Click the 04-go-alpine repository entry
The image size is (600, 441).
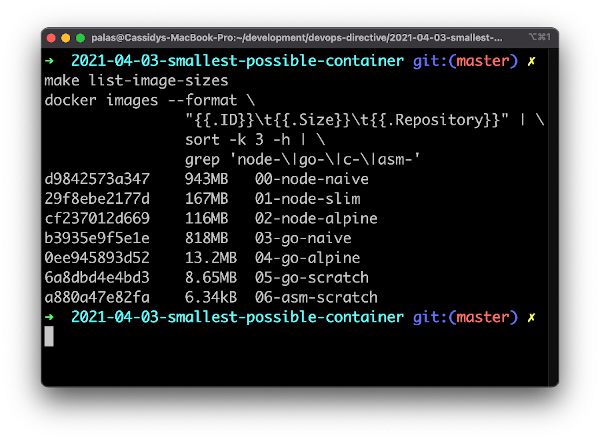[x=307, y=258]
